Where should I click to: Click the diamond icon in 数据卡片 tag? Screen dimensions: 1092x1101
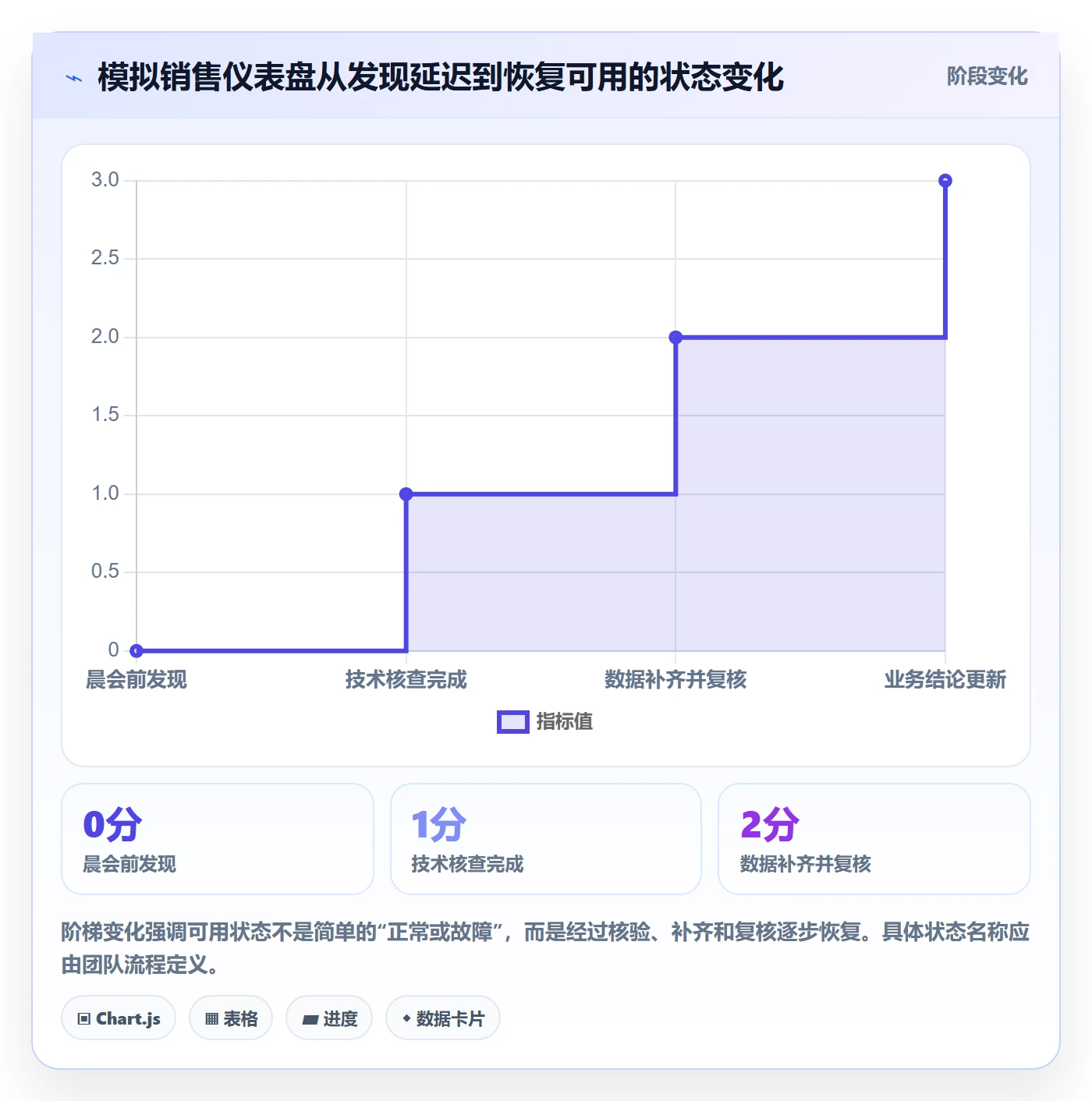406,1018
